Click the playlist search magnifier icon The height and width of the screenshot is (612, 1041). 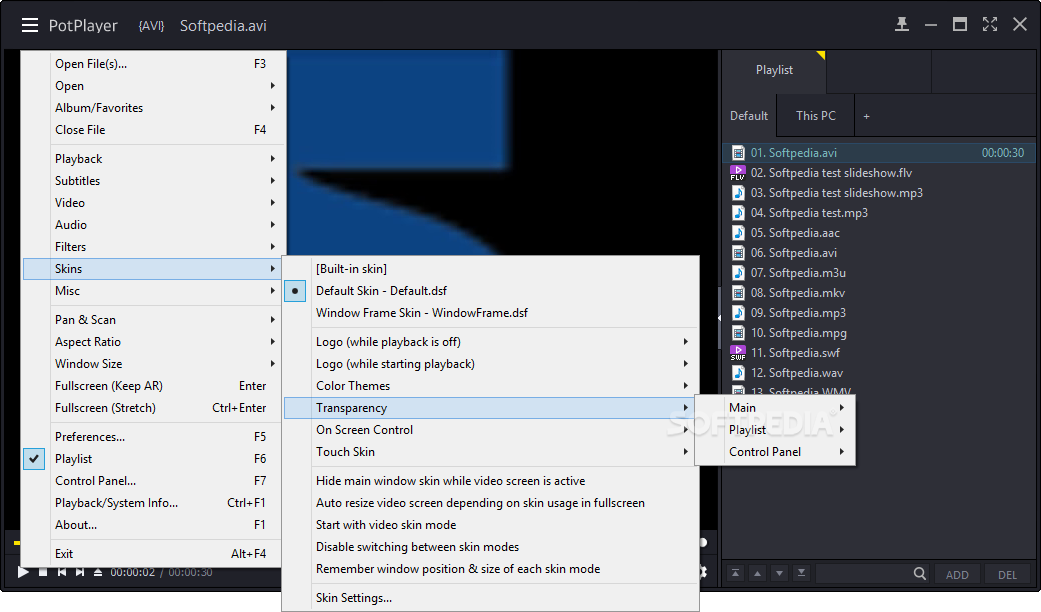[920, 574]
